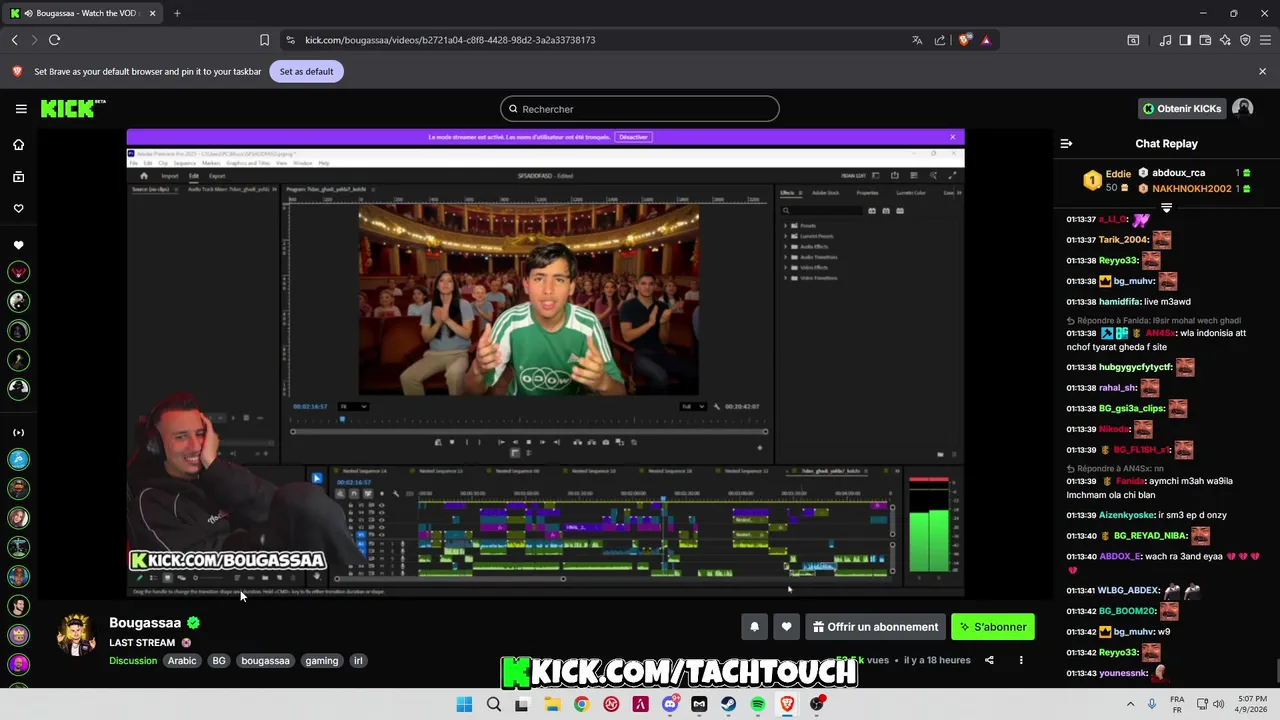Open the media control music icon
The height and width of the screenshot is (720, 1280).
tap(1165, 40)
